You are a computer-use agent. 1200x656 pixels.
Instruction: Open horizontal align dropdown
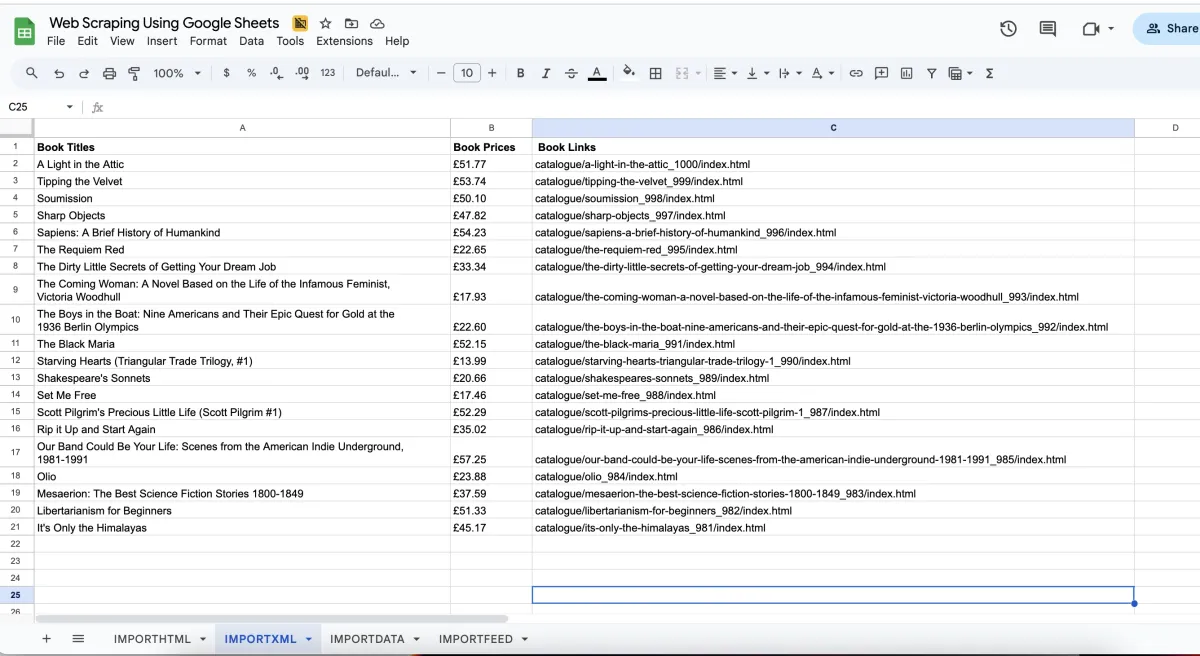click(725, 73)
